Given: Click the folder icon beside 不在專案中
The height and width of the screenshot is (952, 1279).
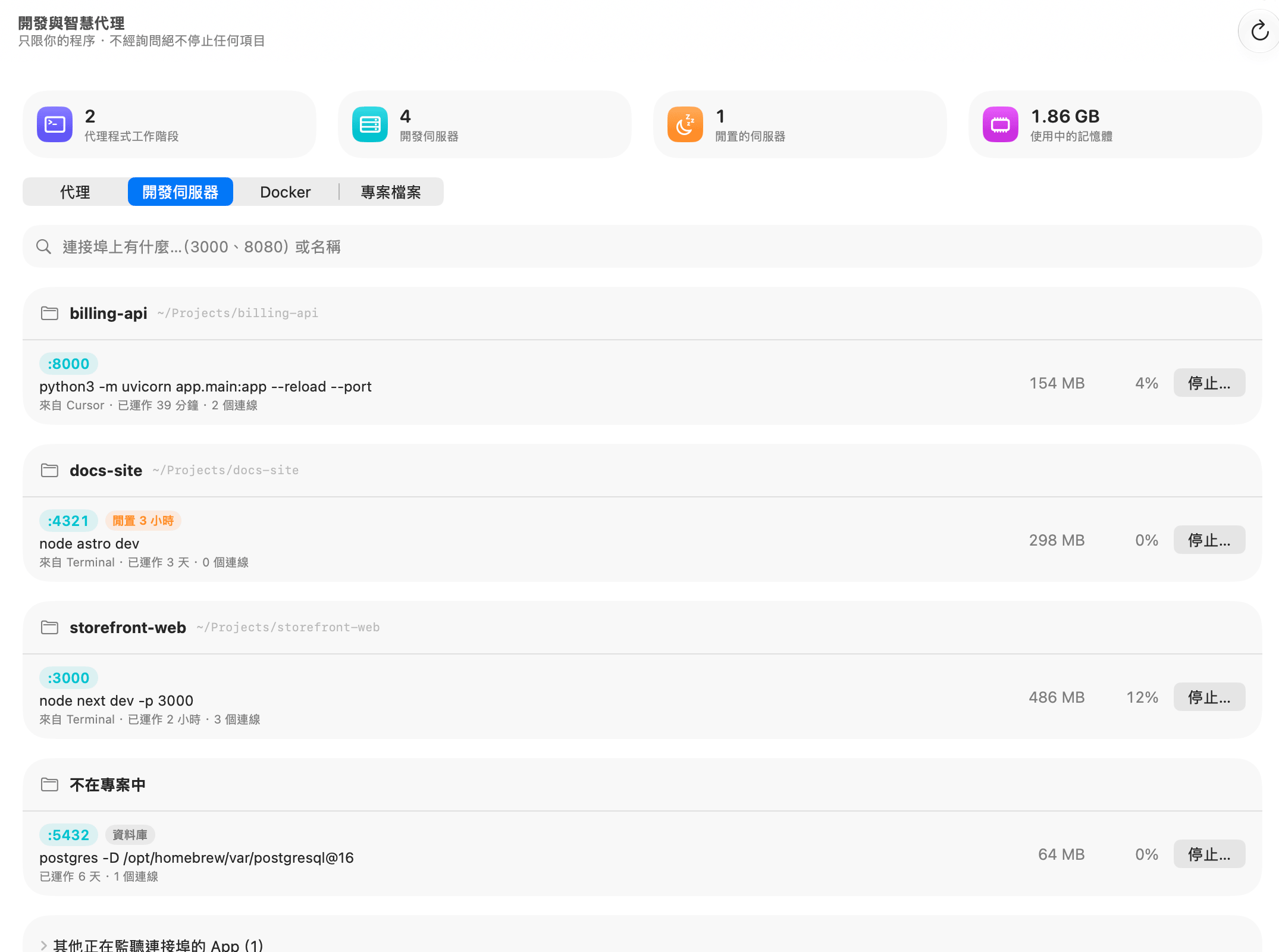Looking at the screenshot, I should point(49,784).
